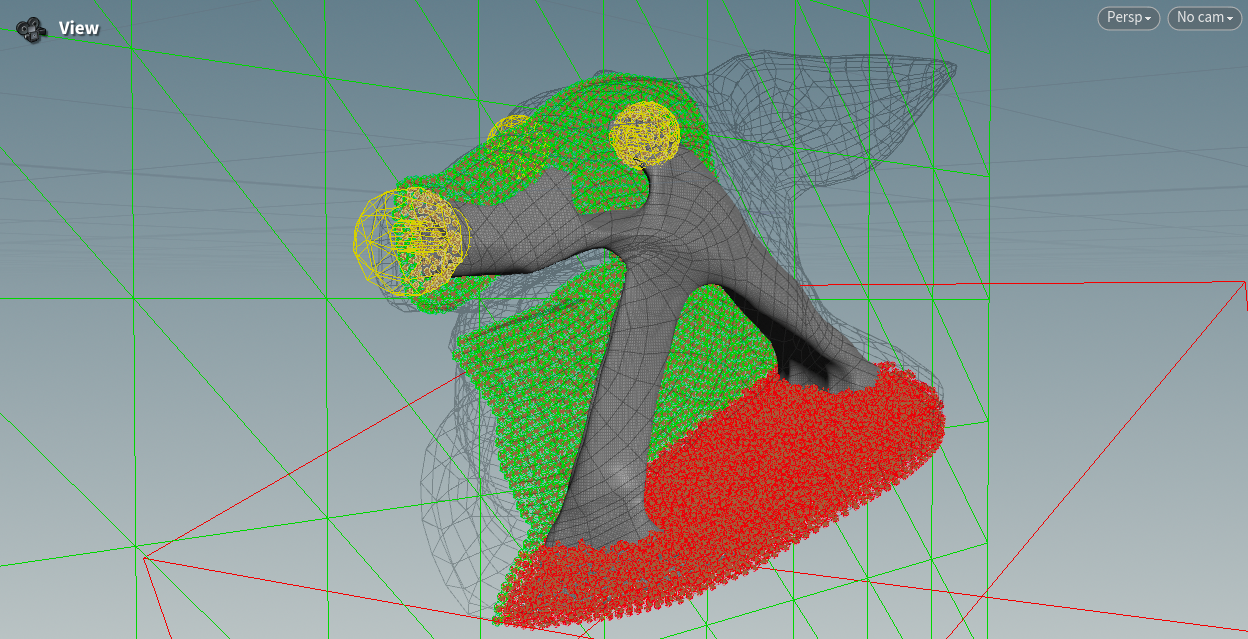This screenshot has width=1248, height=639.
Task: Open the Persp projection dropdown
Action: [x=1128, y=18]
